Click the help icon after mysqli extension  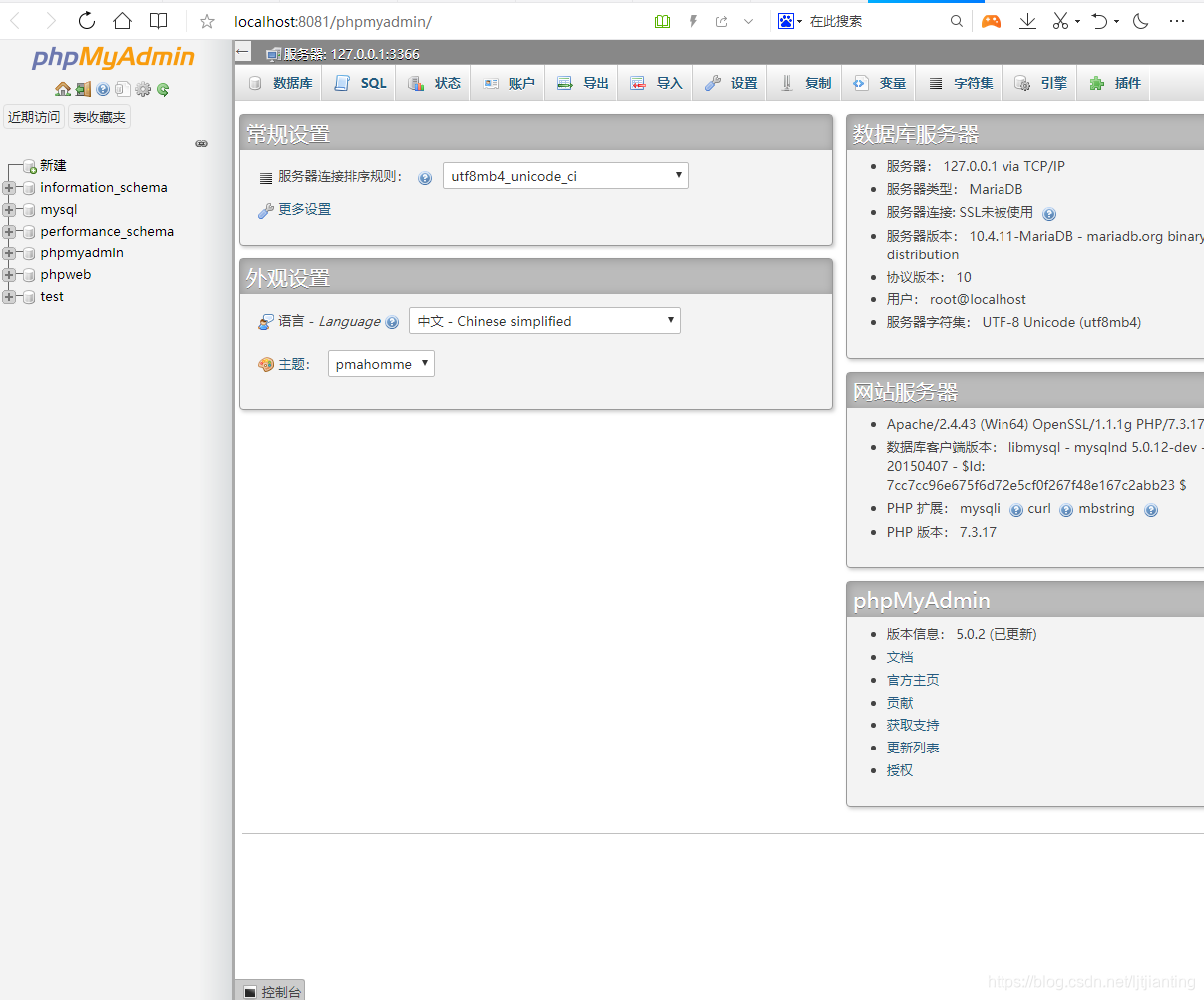click(x=1016, y=510)
